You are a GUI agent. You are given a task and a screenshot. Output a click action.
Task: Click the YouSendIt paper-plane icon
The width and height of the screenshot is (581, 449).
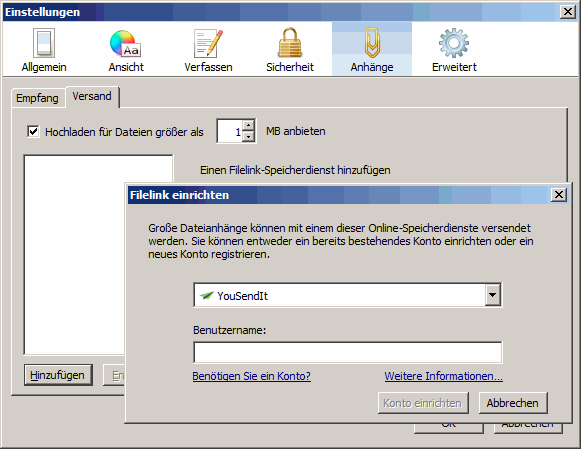pos(206,296)
